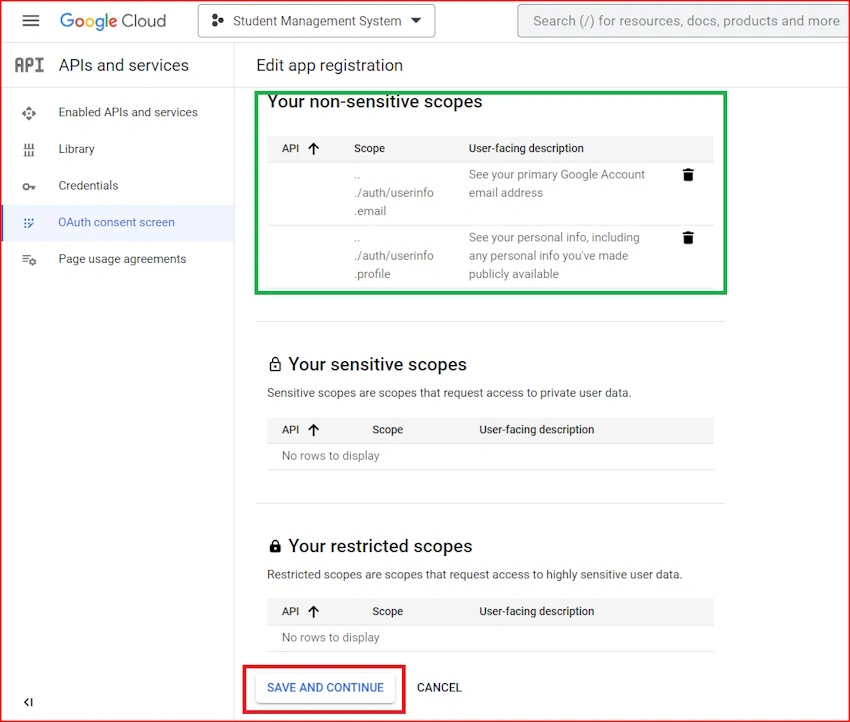Click 'See your primary Google Account email address'
The width and height of the screenshot is (850, 722).
click(x=557, y=184)
